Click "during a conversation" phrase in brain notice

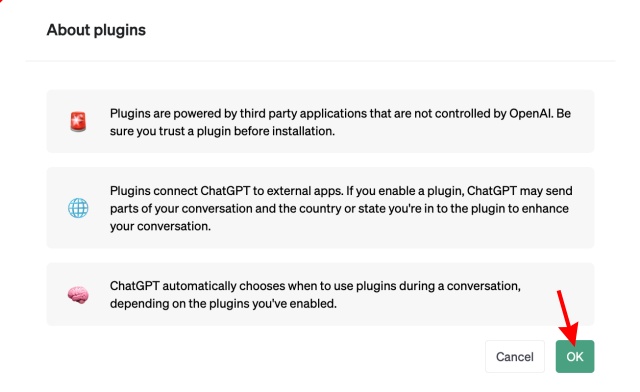click(460, 286)
